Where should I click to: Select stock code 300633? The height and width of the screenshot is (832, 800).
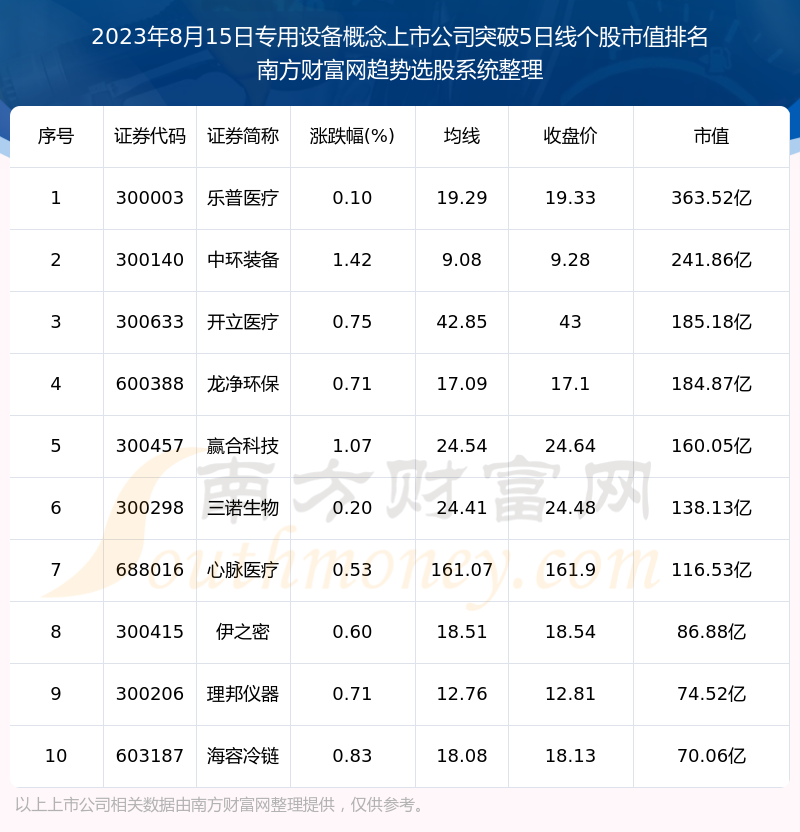click(x=150, y=322)
